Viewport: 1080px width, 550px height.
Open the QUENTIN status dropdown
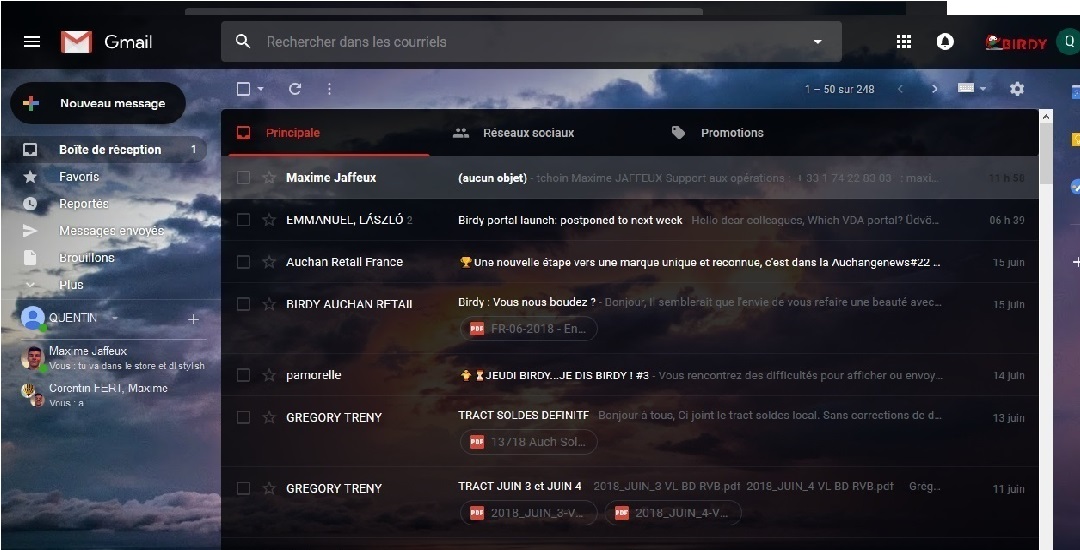pyautogui.click(x=115, y=318)
